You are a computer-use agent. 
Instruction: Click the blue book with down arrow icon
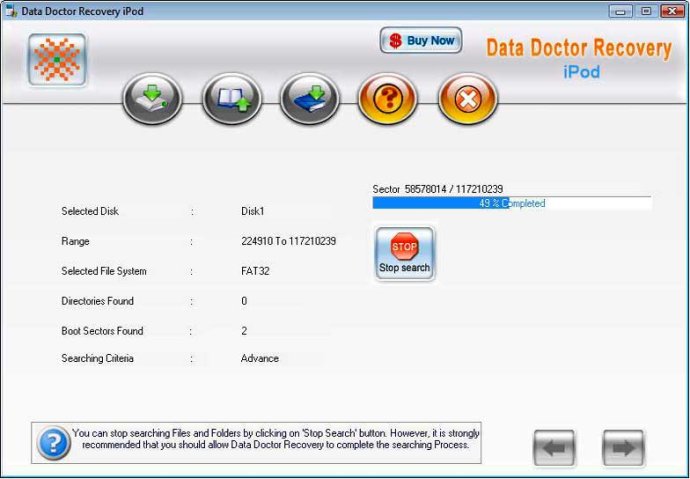309,99
